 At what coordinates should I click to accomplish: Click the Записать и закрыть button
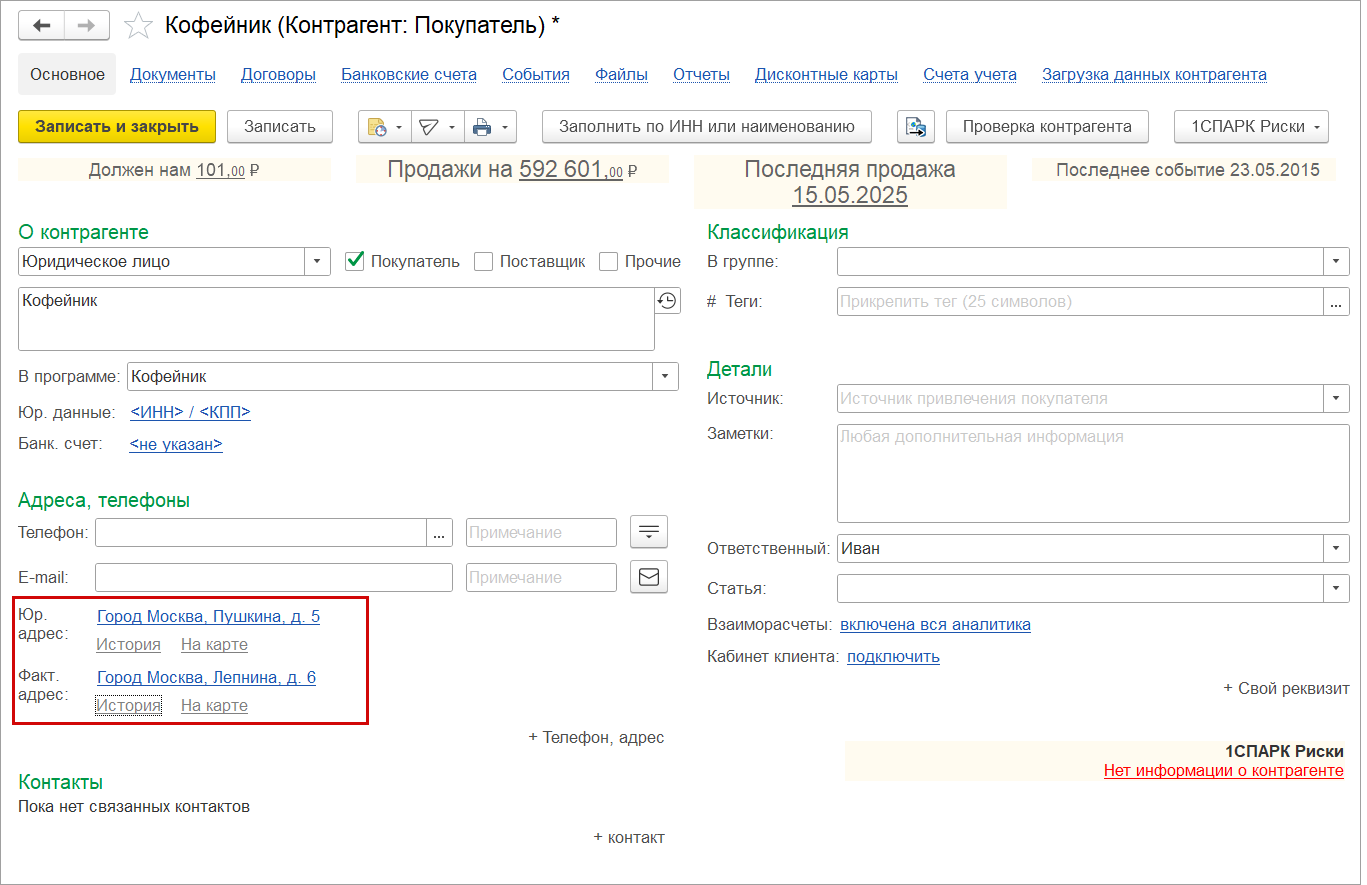[117, 127]
